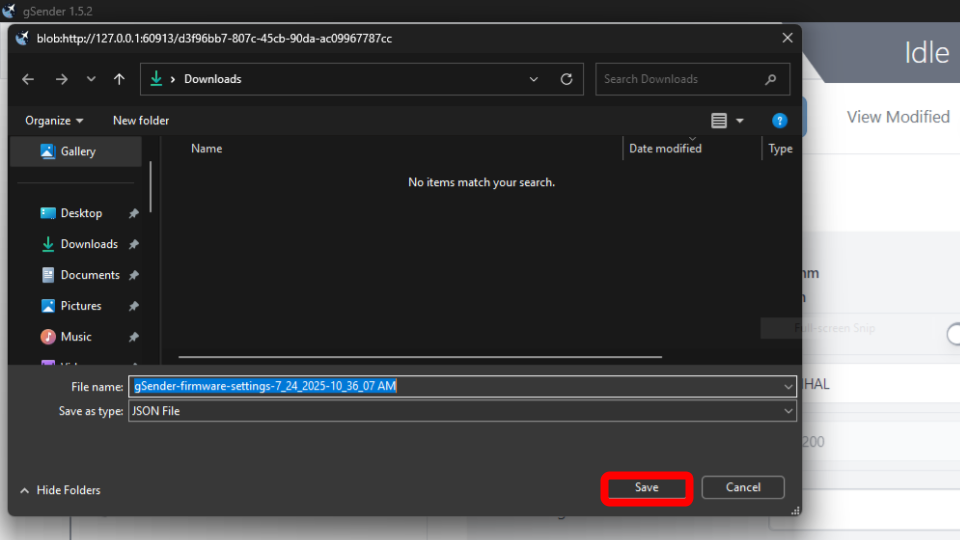Create a New folder
The height and width of the screenshot is (540, 960).
pyautogui.click(x=141, y=121)
